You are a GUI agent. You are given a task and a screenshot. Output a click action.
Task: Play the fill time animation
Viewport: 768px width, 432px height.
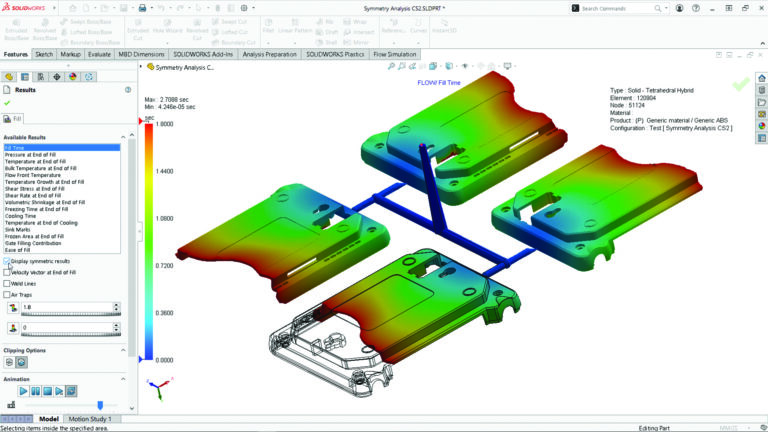[x=22, y=391]
